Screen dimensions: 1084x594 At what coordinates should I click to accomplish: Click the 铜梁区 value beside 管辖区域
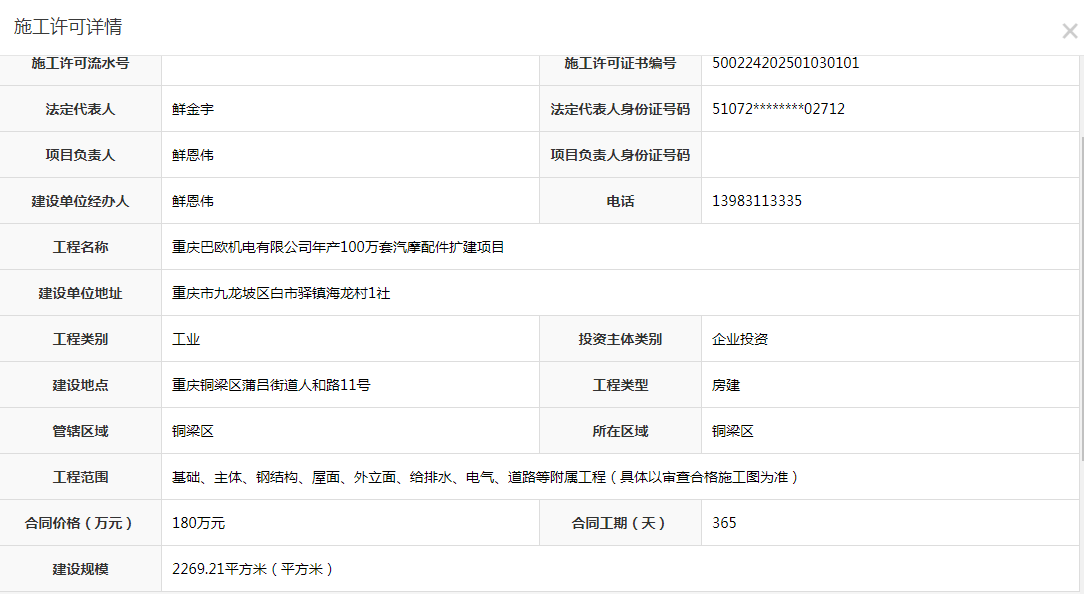point(193,431)
